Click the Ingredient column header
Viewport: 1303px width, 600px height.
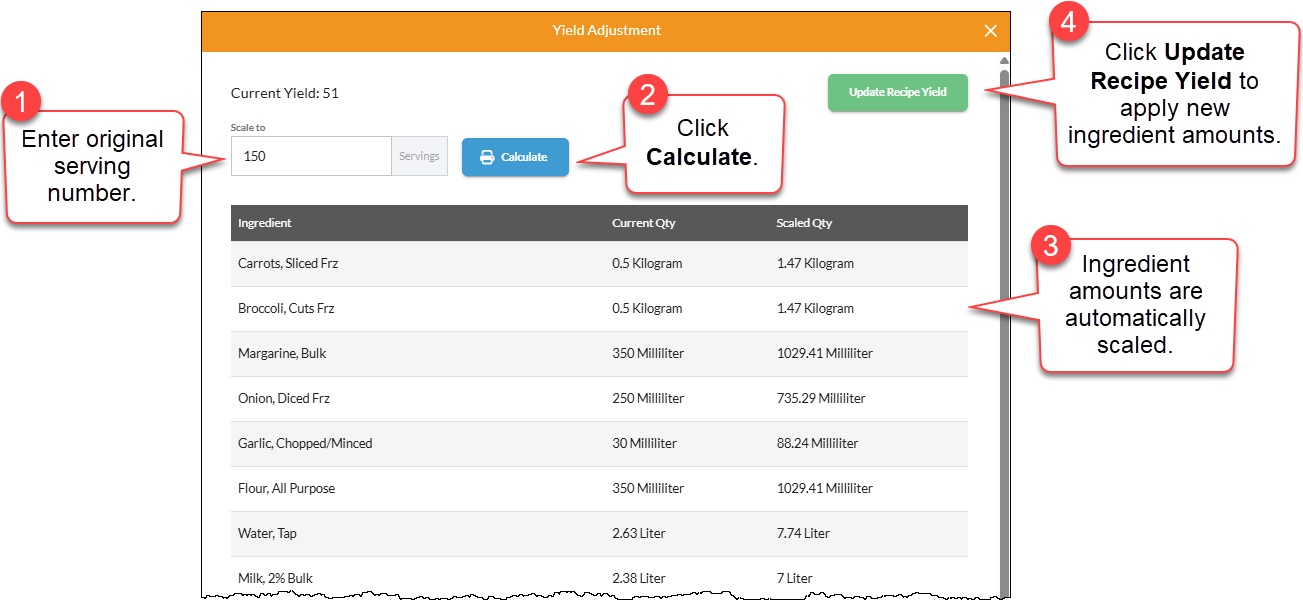265,223
